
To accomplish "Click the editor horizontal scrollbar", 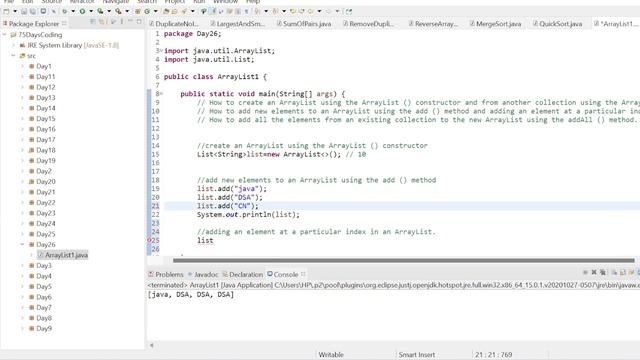I will click(x=404, y=260).
